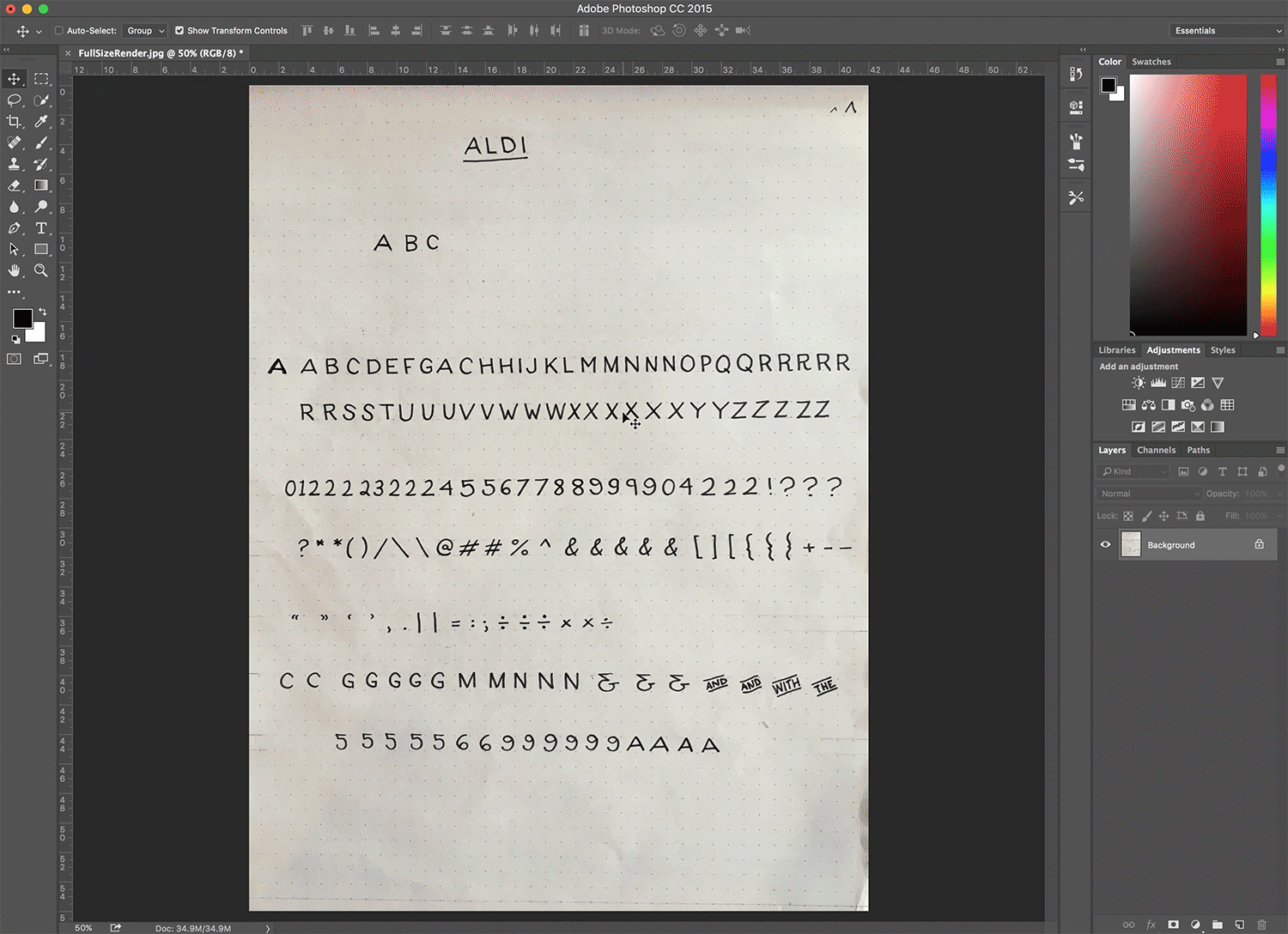
Task: Add a Brightness/Contrast adjustment
Action: point(1138,383)
